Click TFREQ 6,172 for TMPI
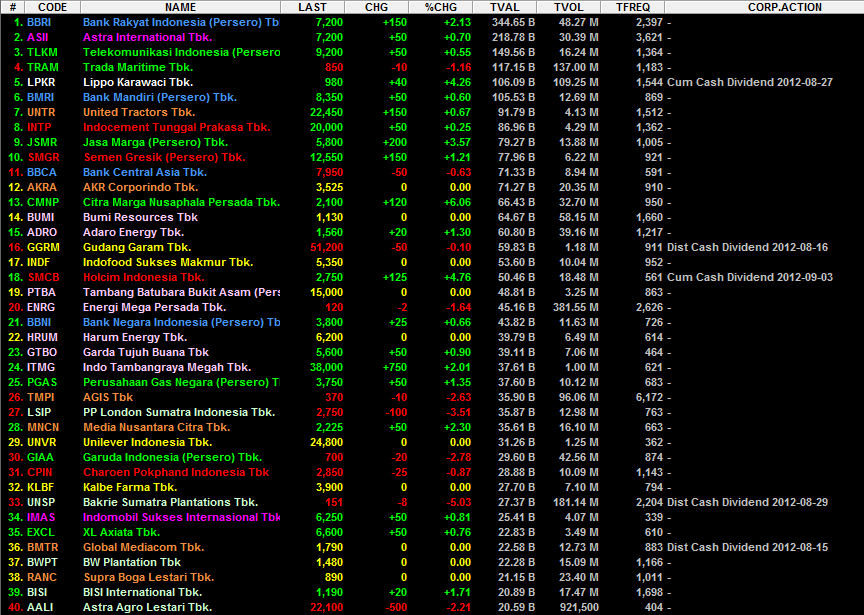 (649, 397)
